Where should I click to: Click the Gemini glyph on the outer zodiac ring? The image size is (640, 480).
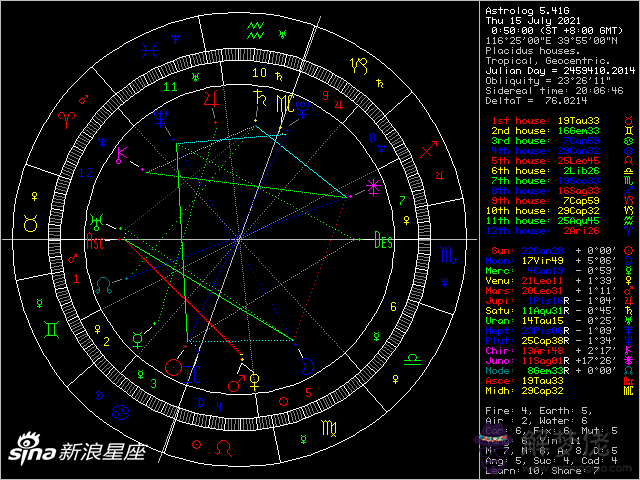tap(49, 328)
